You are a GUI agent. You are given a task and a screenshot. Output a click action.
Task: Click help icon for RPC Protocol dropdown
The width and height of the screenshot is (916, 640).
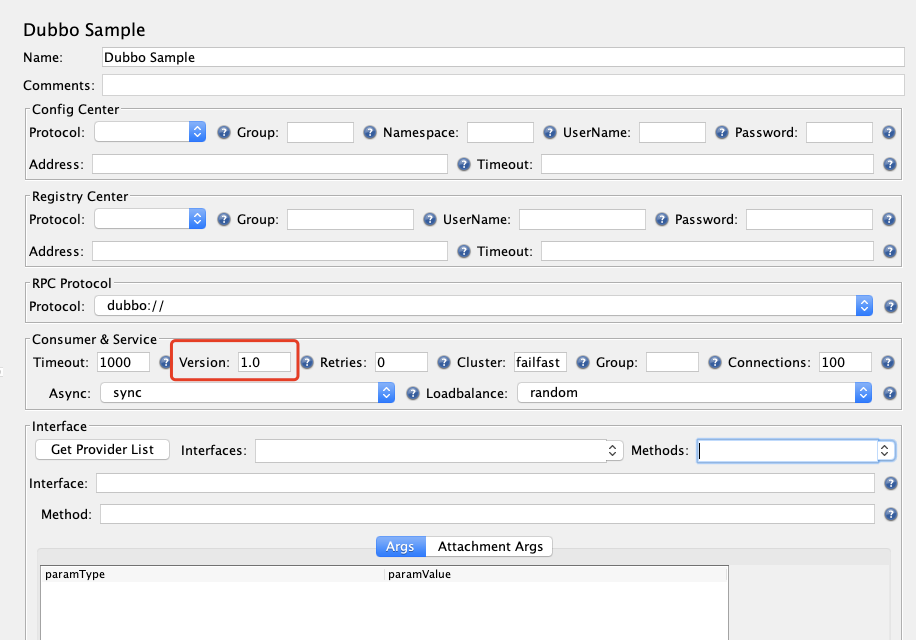point(890,307)
